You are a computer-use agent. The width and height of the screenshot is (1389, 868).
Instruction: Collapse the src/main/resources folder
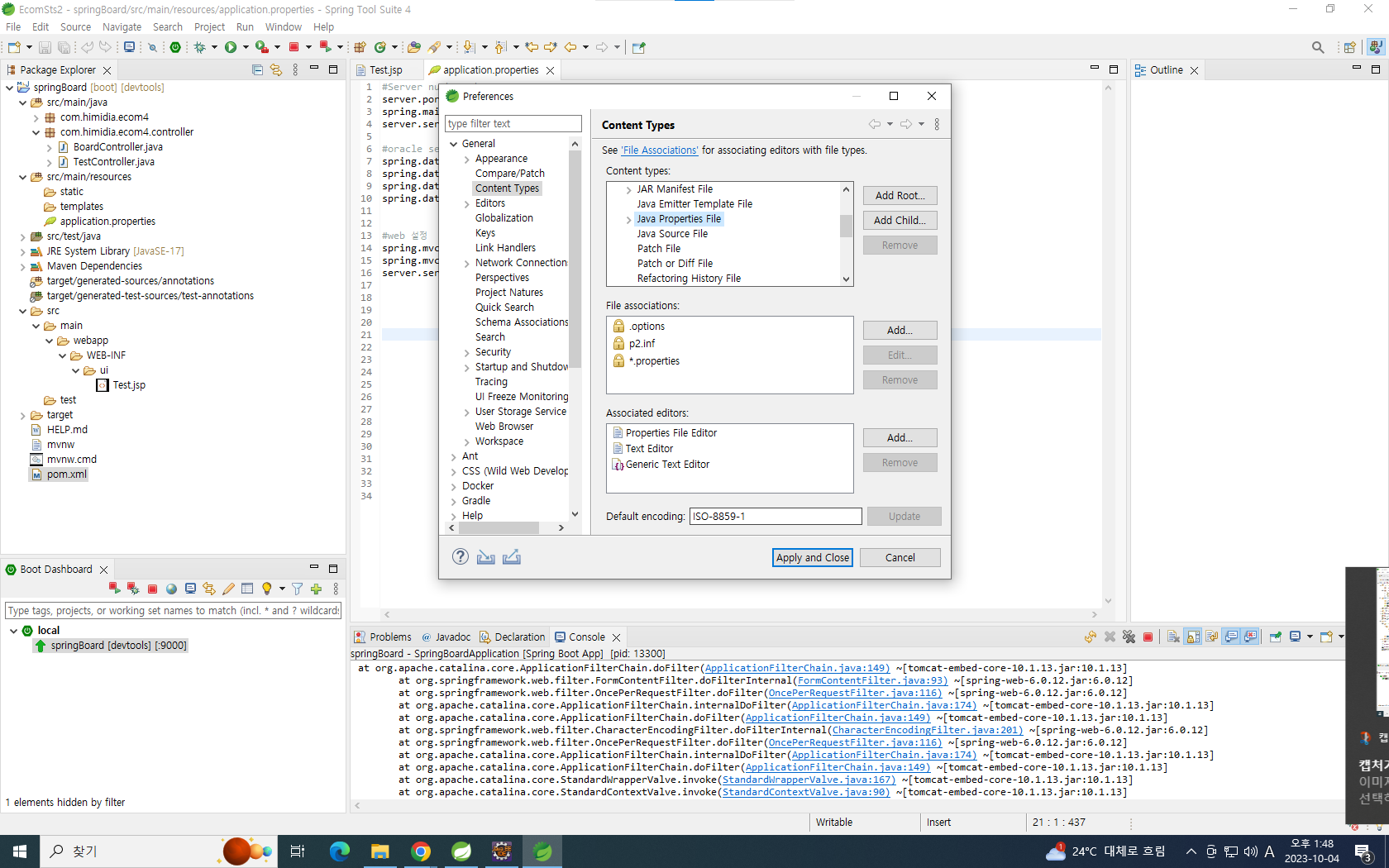pos(22,177)
